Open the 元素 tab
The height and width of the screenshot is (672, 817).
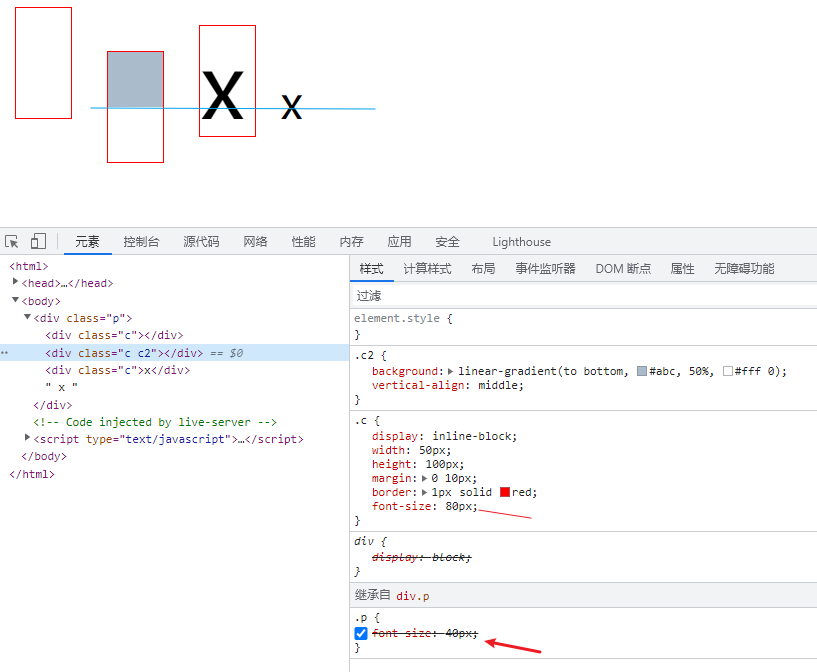87,242
